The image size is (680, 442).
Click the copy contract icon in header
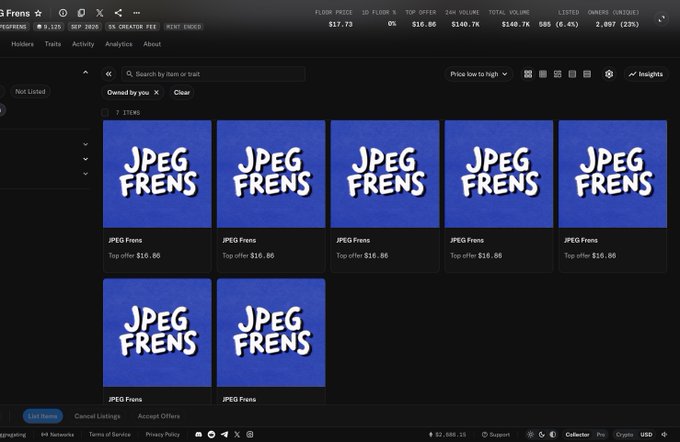click(81, 13)
